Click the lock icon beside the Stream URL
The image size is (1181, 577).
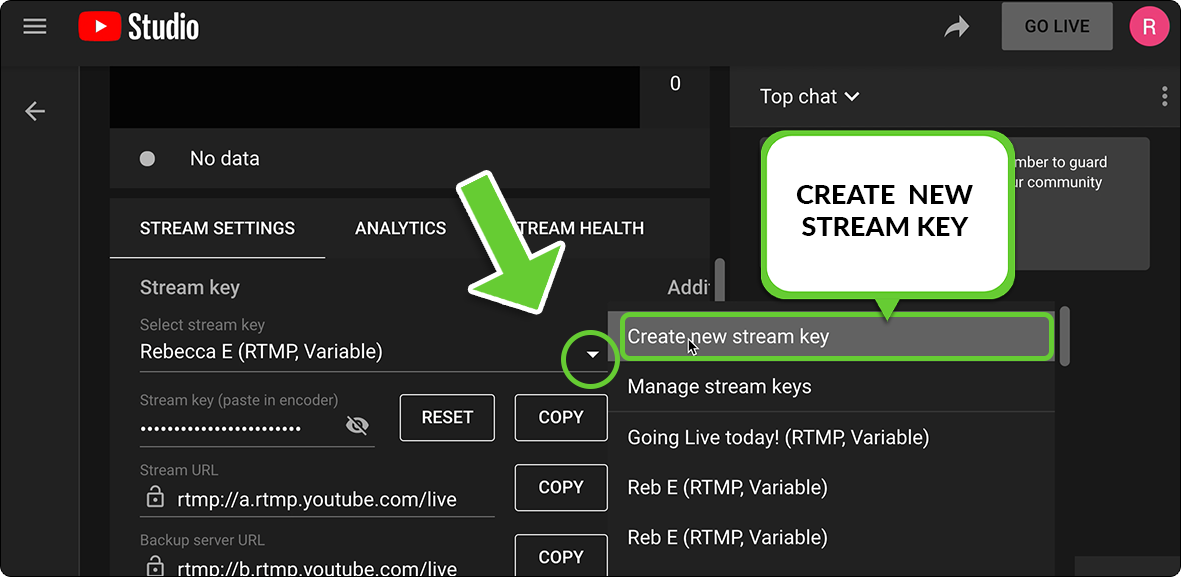click(x=154, y=497)
